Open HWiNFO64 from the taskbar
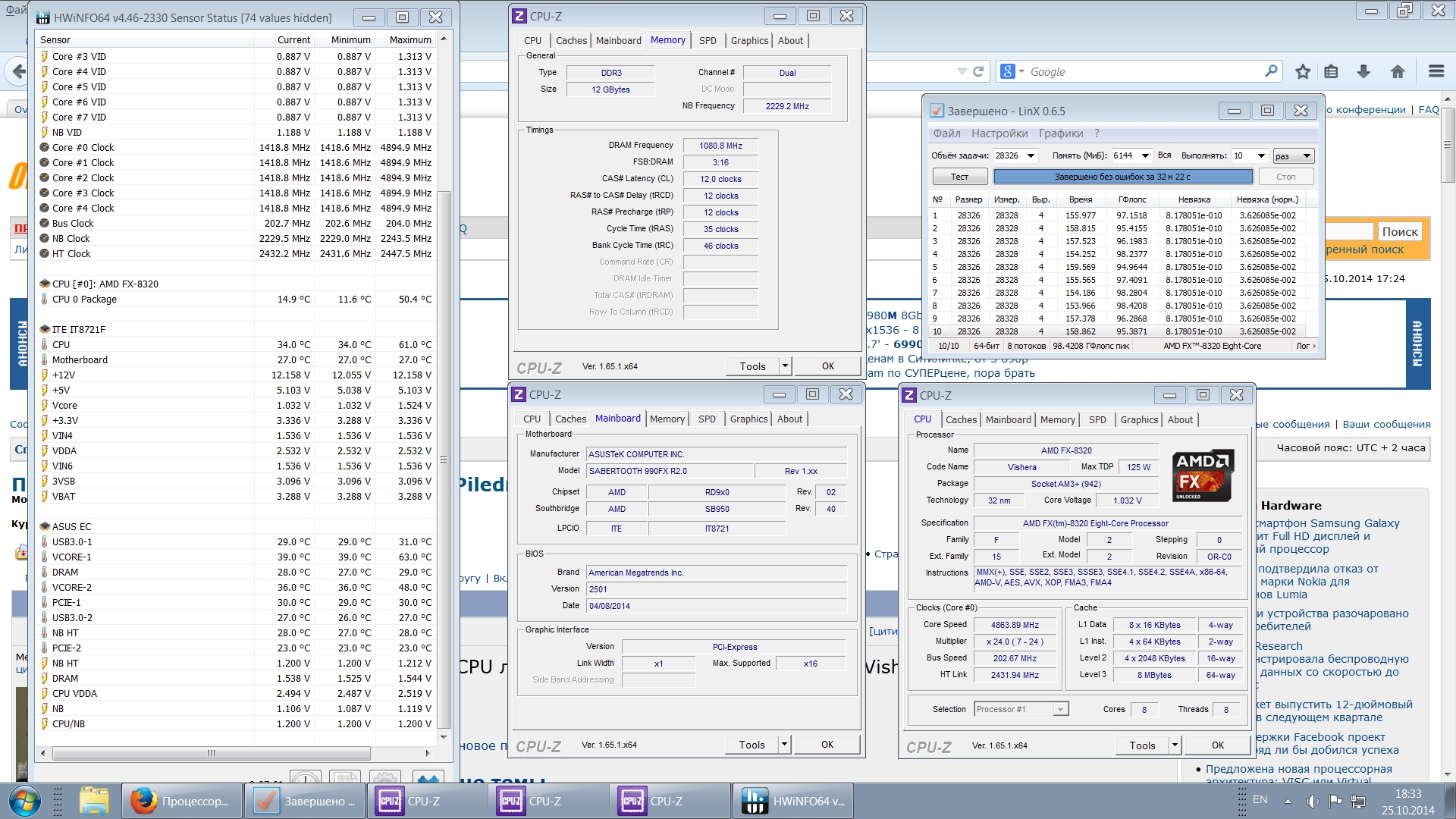 793,801
